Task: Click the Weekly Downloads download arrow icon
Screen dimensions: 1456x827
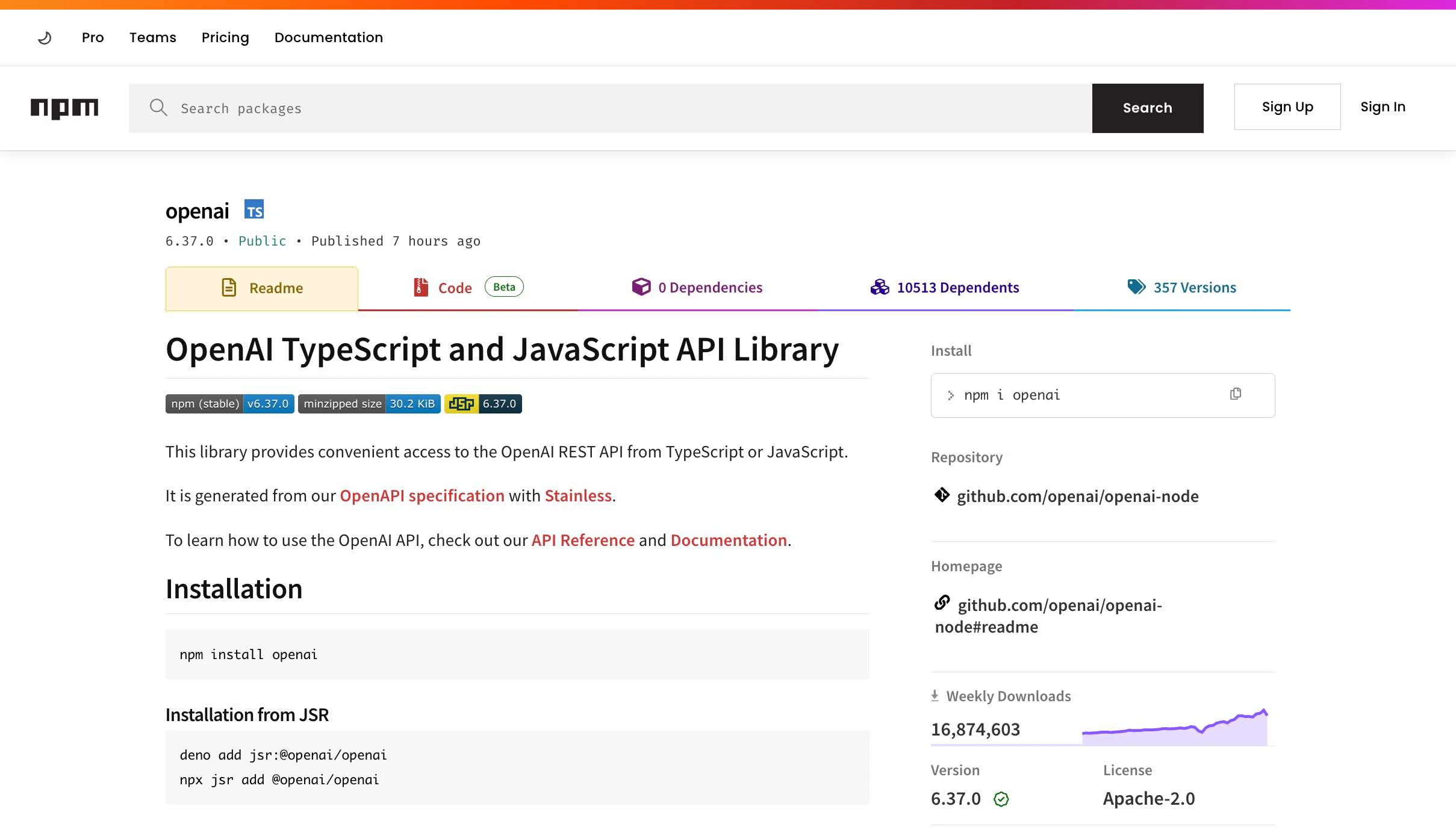Action: (935, 696)
